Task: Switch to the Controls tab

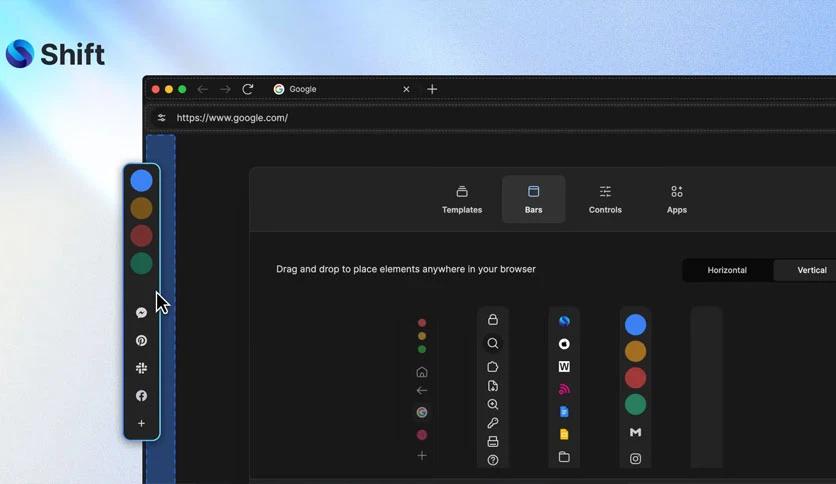Action: 605,199
